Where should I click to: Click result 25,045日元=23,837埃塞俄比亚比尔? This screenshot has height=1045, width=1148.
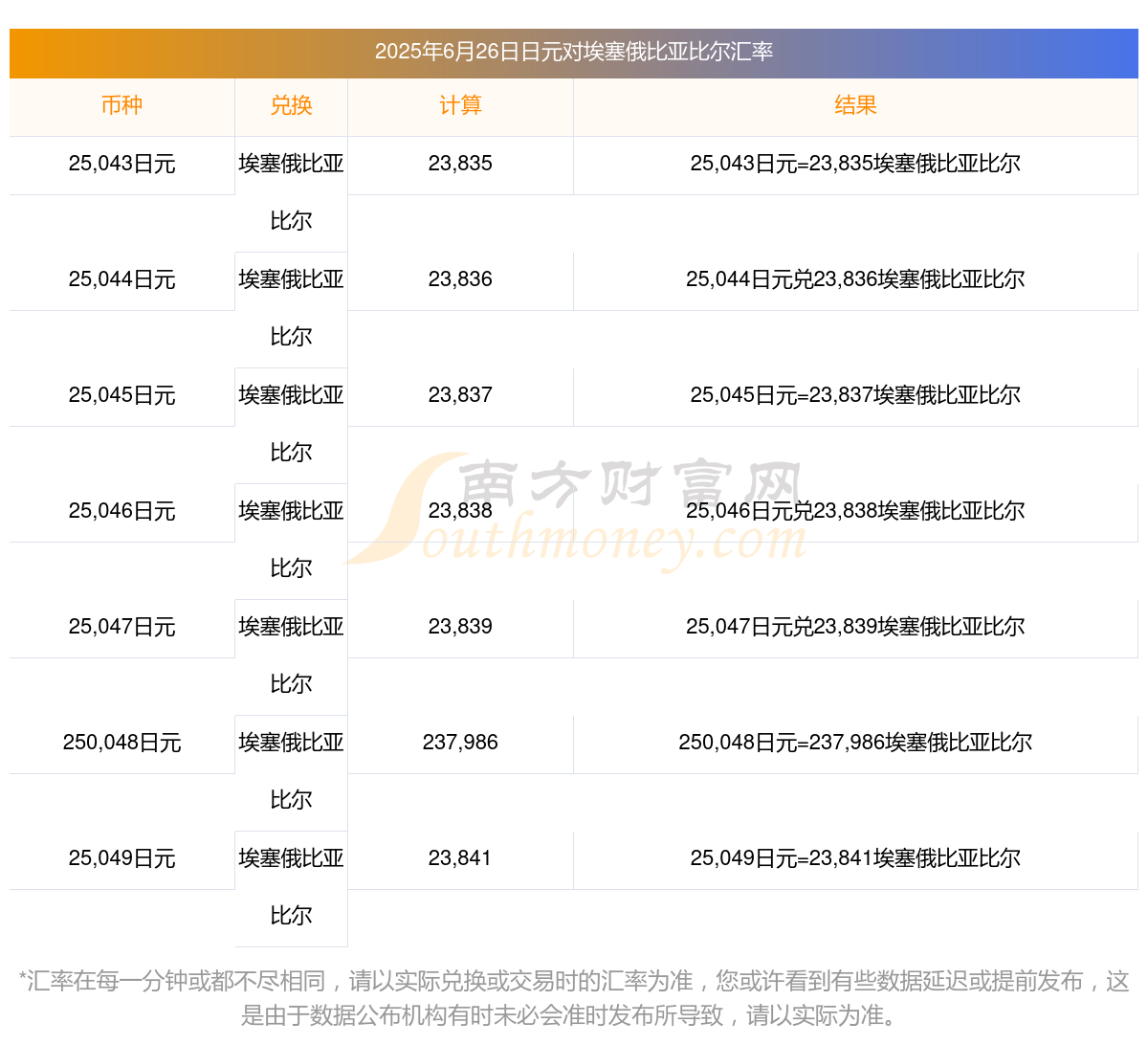[855, 395]
